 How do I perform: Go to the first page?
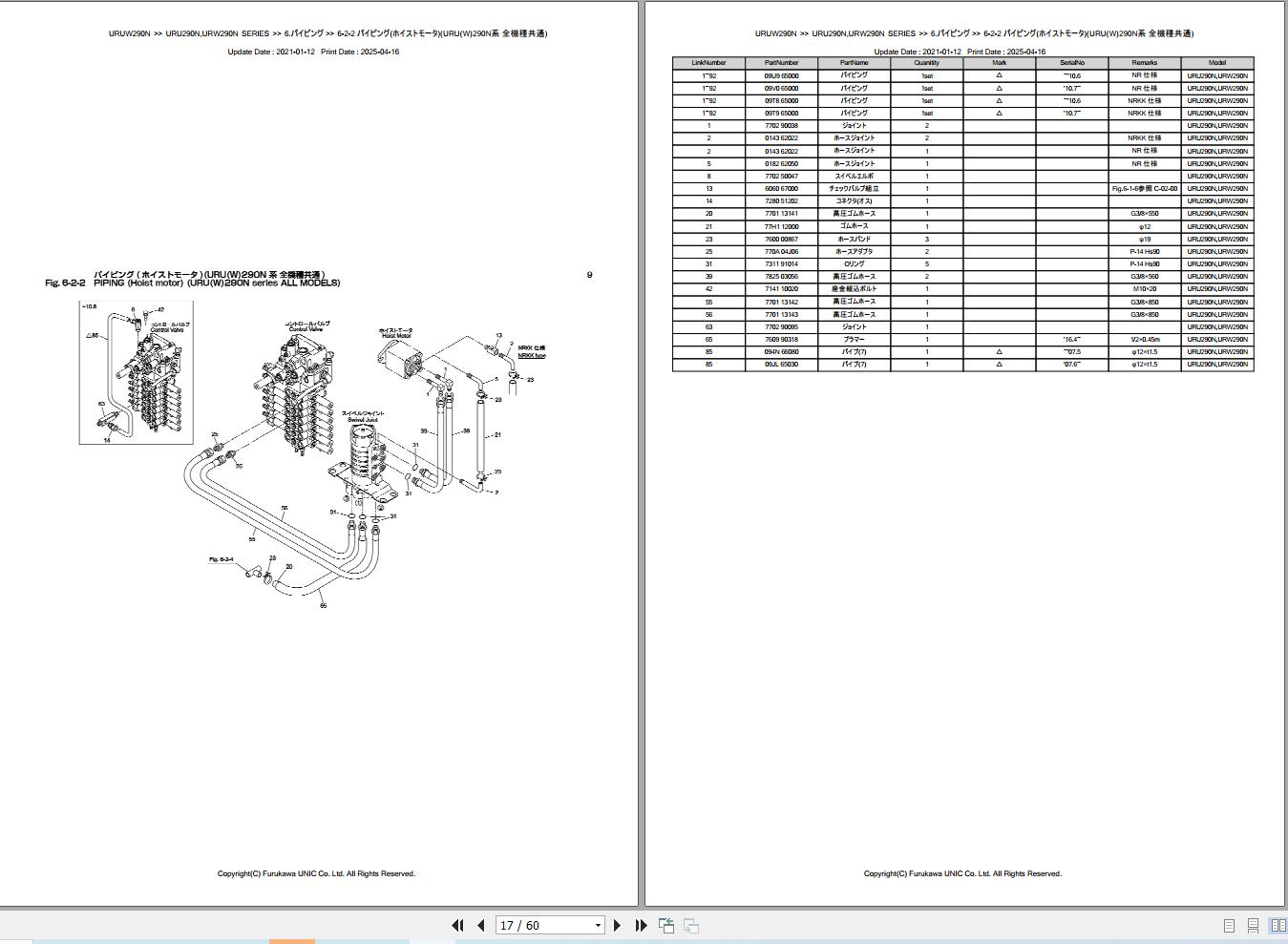(x=457, y=925)
